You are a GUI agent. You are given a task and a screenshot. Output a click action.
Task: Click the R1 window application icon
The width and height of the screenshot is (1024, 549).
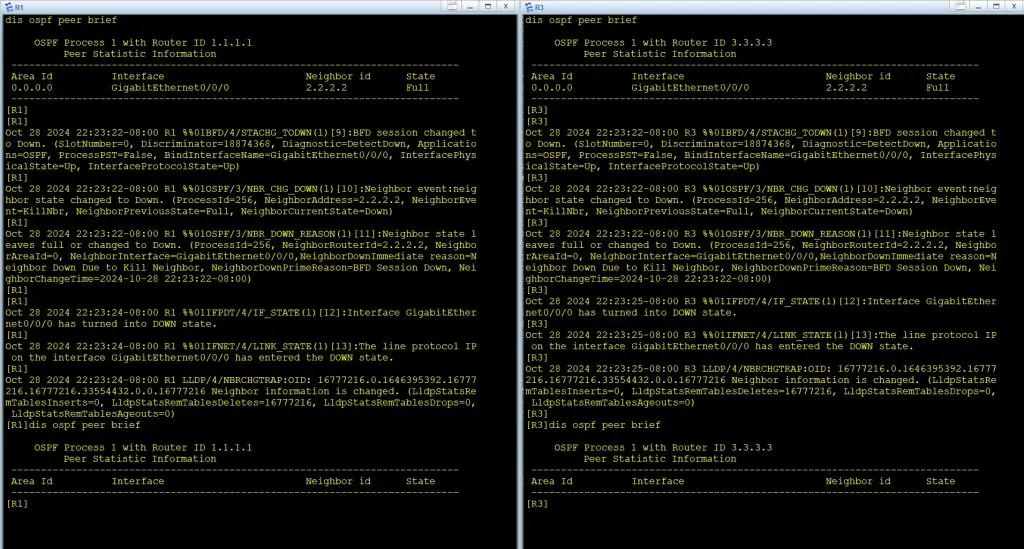click(7, 6)
